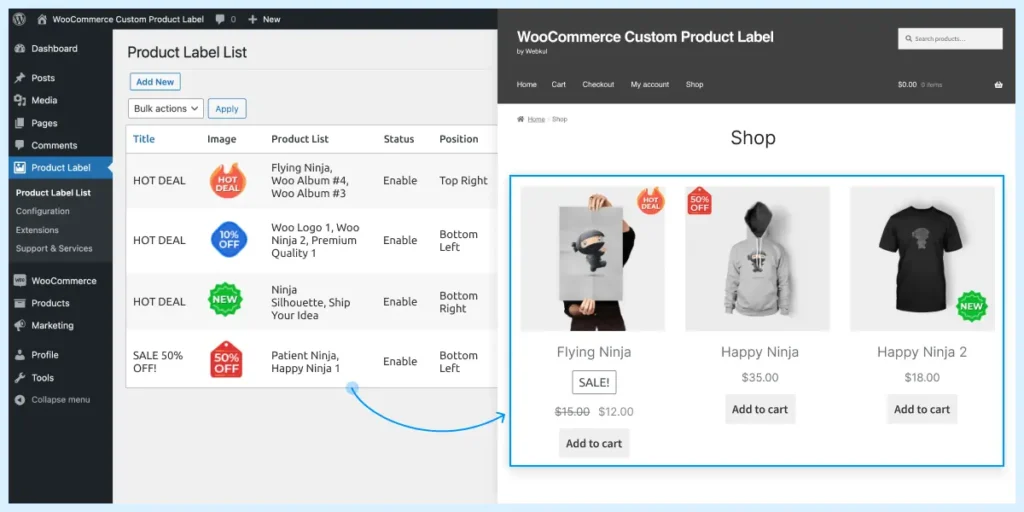Add Happy Ninja to cart

[760, 409]
